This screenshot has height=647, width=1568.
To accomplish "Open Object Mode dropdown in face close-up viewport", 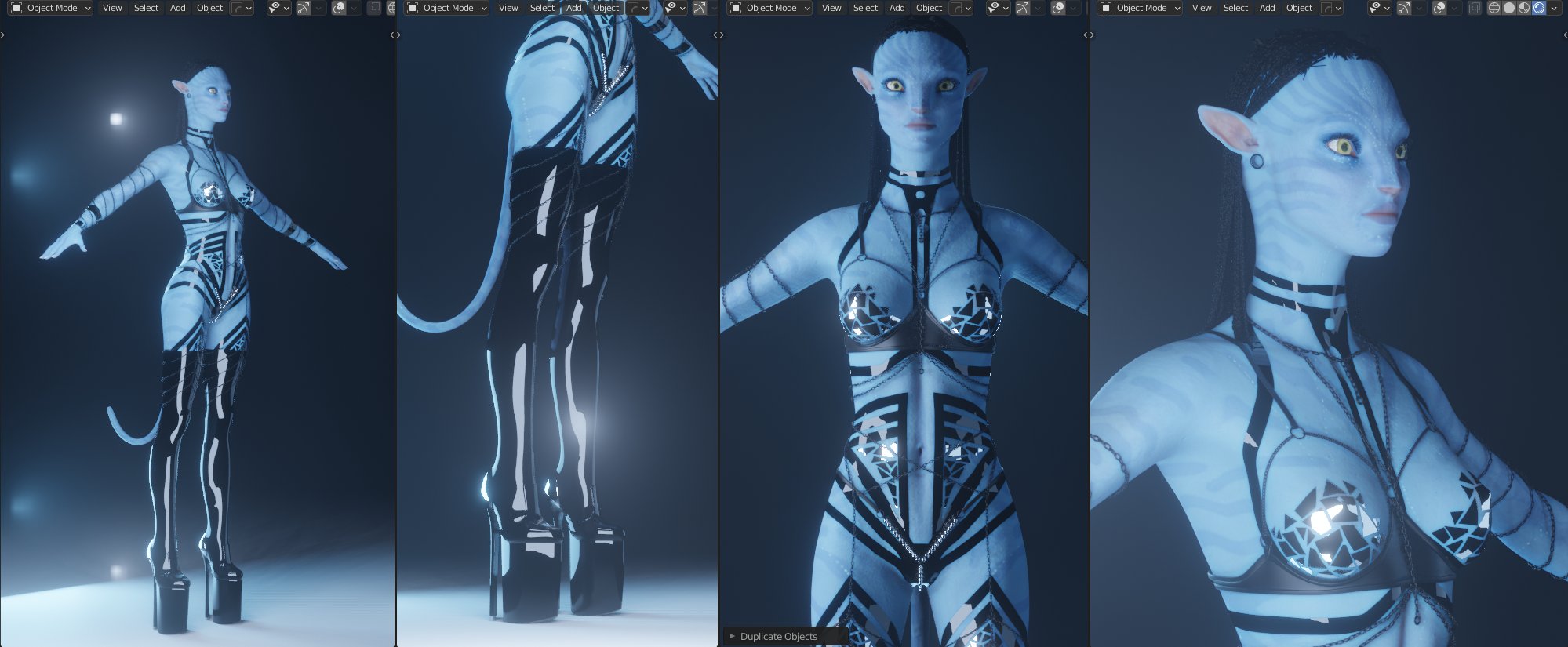I will click(x=1141, y=8).
